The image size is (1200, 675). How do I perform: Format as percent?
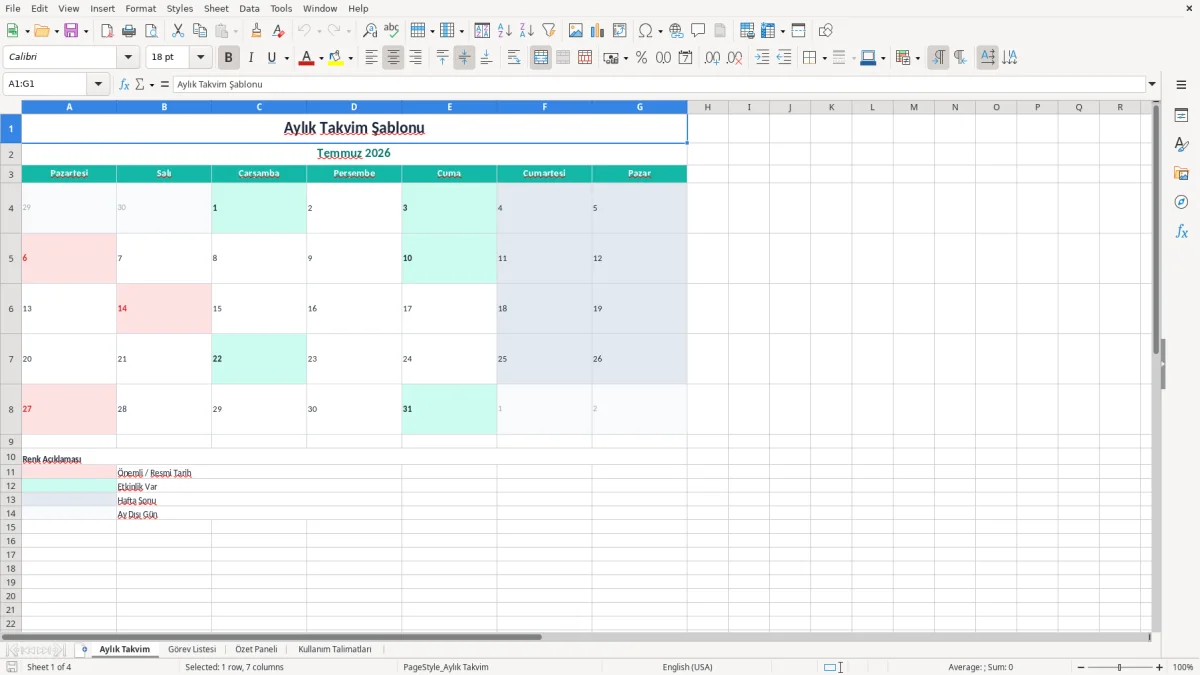(642, 58)
